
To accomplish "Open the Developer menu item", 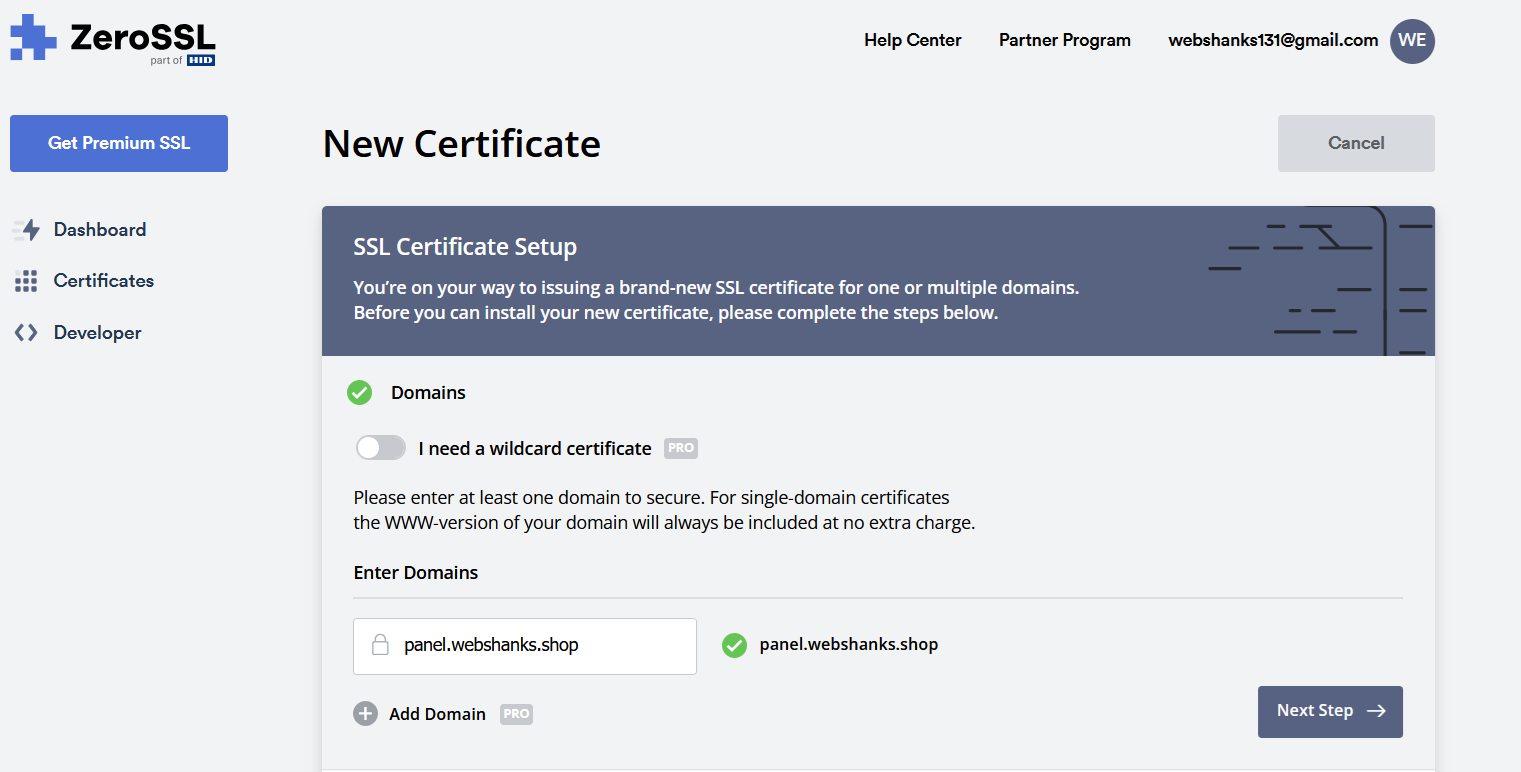I will click(98, 333).
